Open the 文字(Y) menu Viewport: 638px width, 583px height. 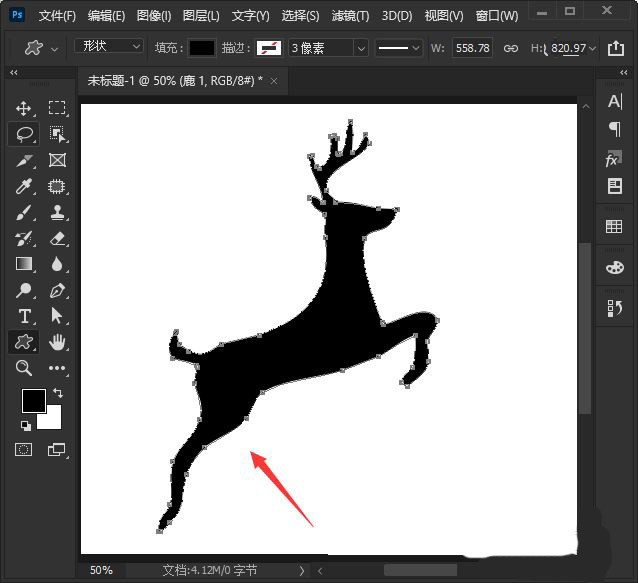point(250,16)
